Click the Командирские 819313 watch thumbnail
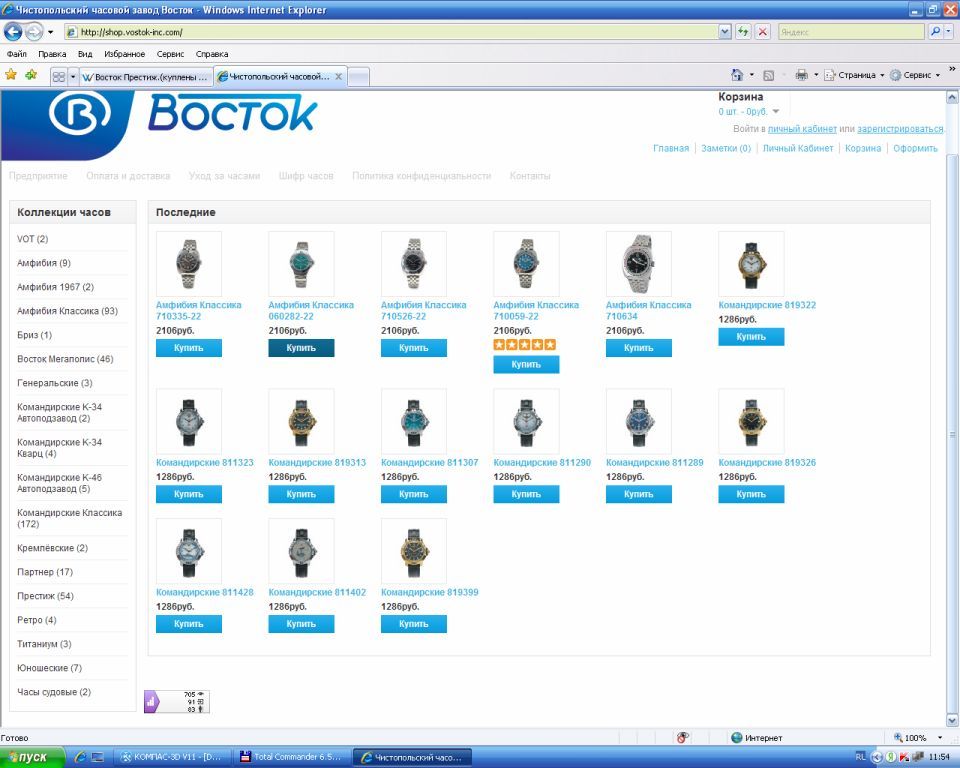 [x=301, y=421]
